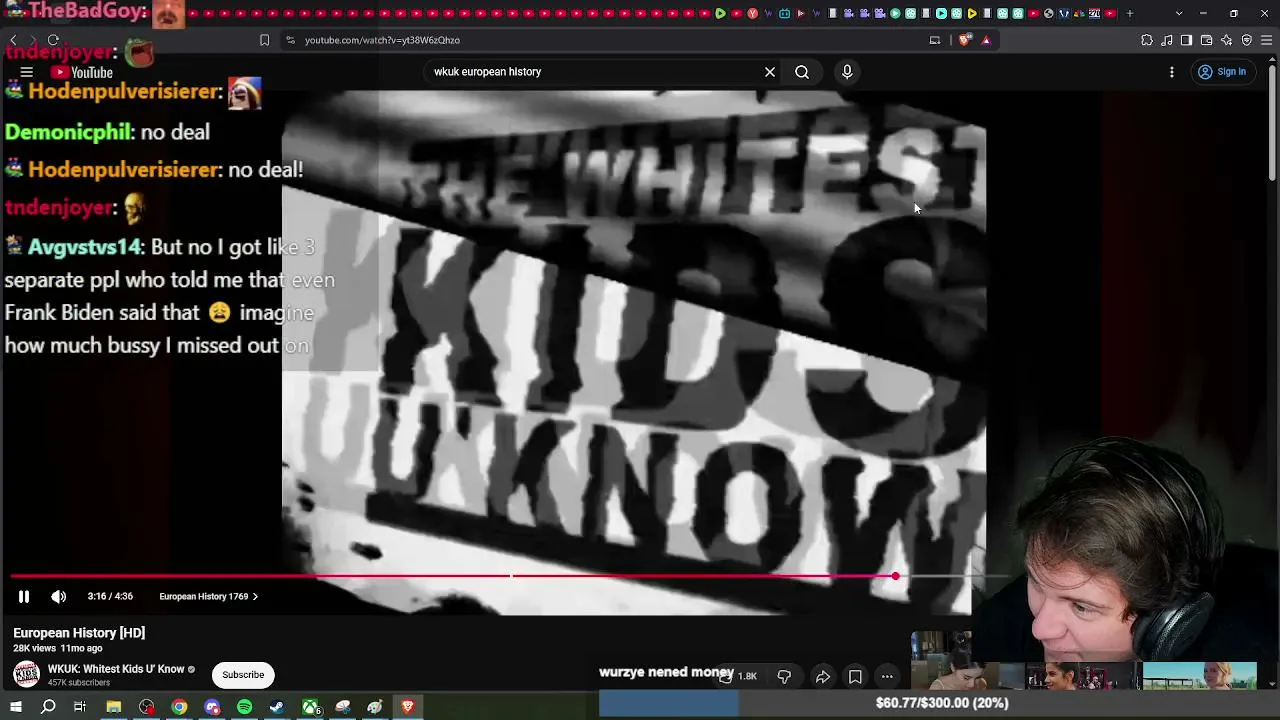Open the 'European History 1769' chapter list

(208, 597)
